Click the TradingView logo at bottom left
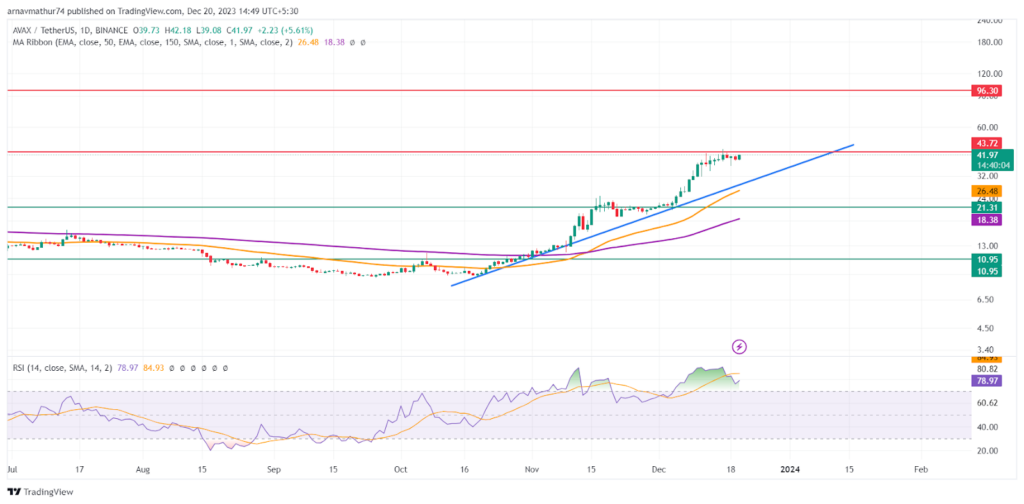This screenshot has height=504, width=1024. [40, 492]
